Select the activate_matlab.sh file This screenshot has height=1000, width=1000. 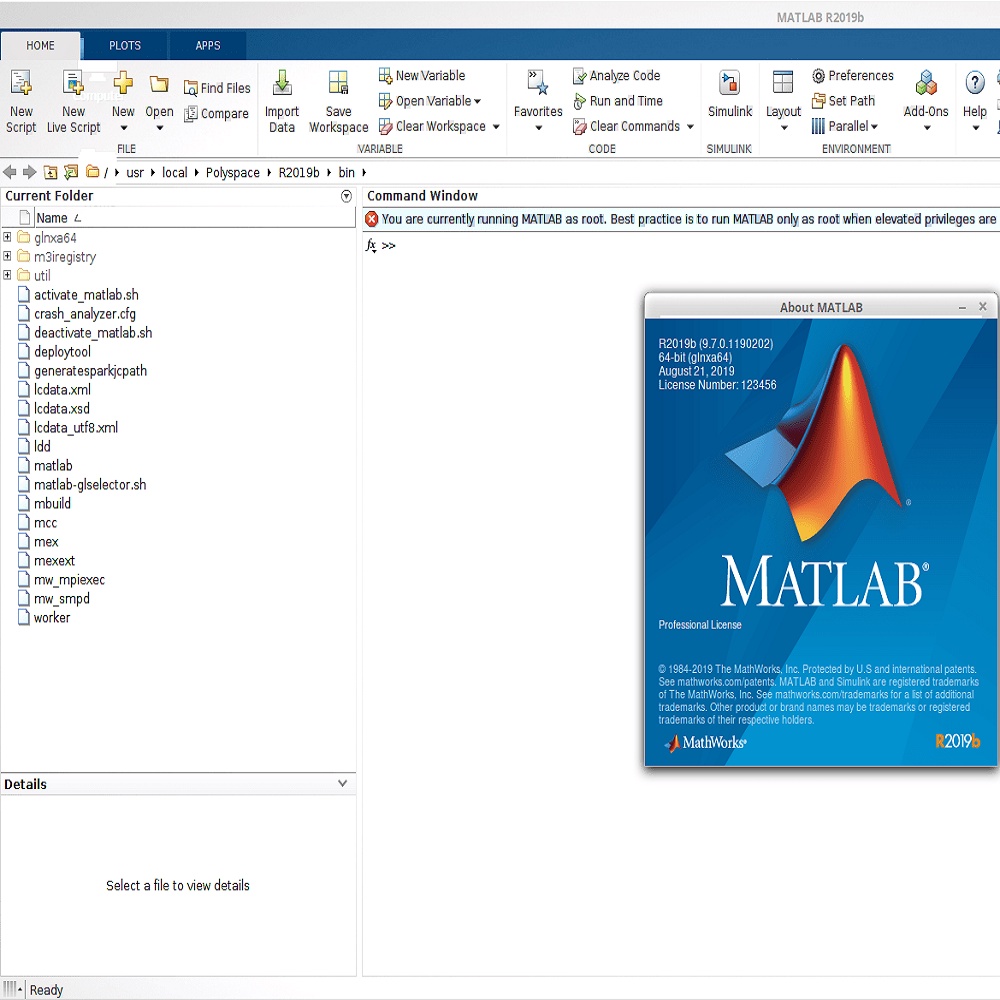click(x=86, y=295)
